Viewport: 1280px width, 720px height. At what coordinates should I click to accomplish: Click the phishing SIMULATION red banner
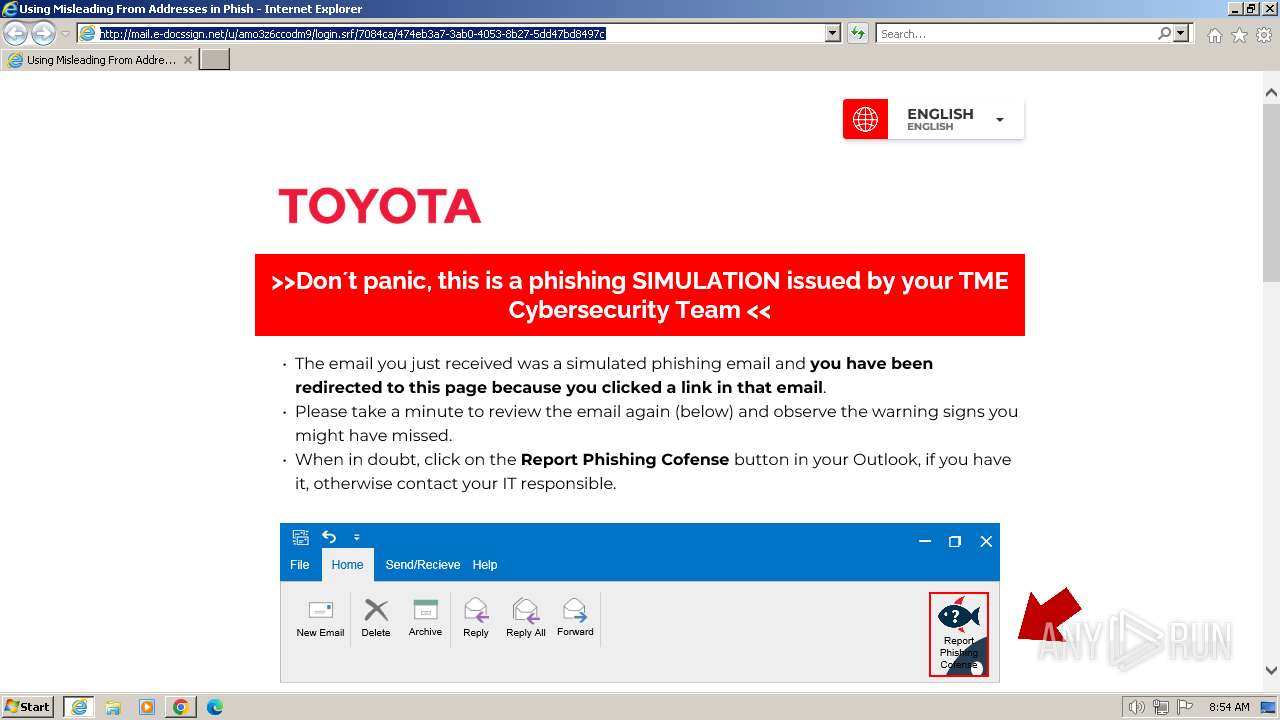click(640, 295)
